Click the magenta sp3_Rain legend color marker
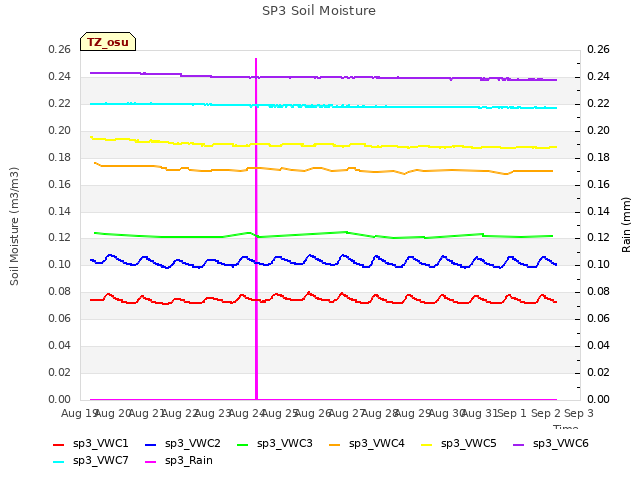Screen dimensions: 640x480 pyautogui.click(x=151, y=462)
